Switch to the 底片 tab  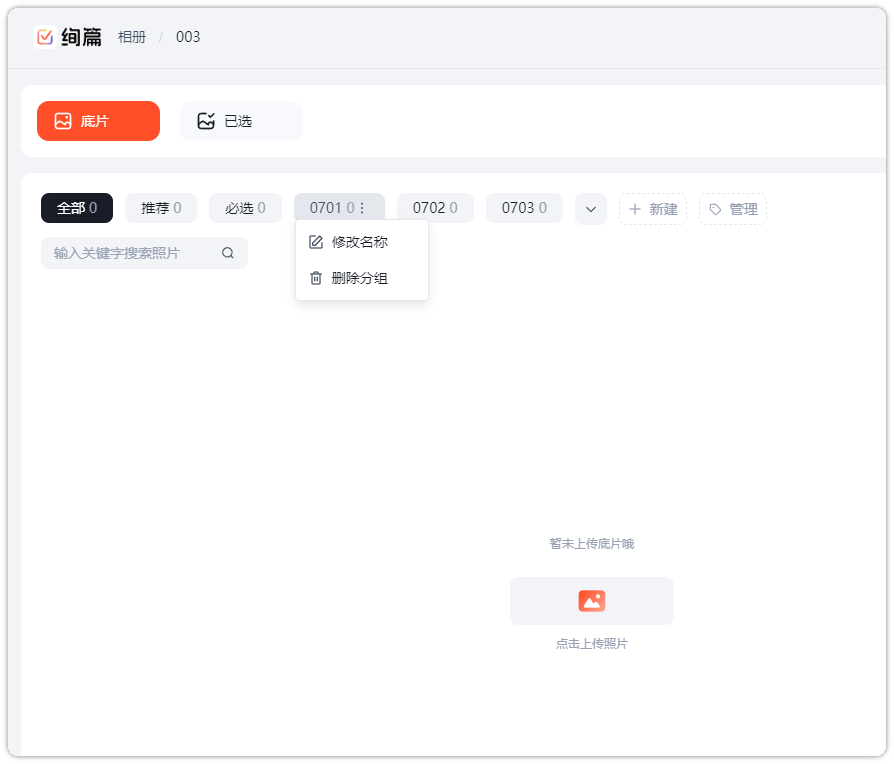coord(98,121)
